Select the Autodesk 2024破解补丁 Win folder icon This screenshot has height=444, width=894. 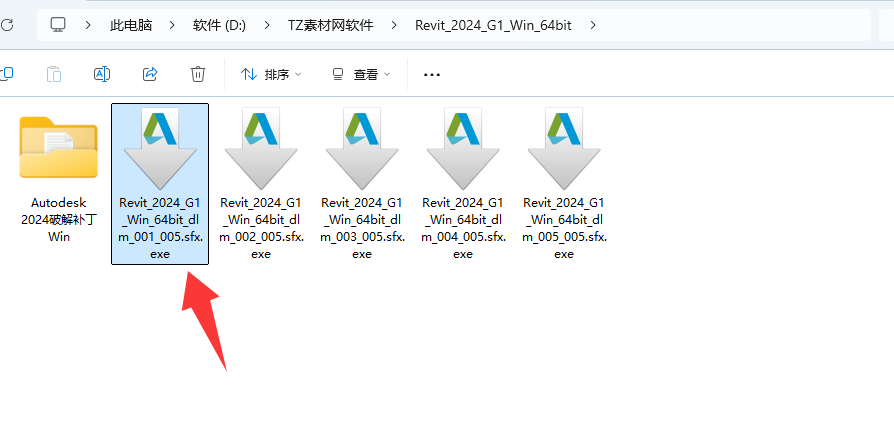(x=59, y=147)
